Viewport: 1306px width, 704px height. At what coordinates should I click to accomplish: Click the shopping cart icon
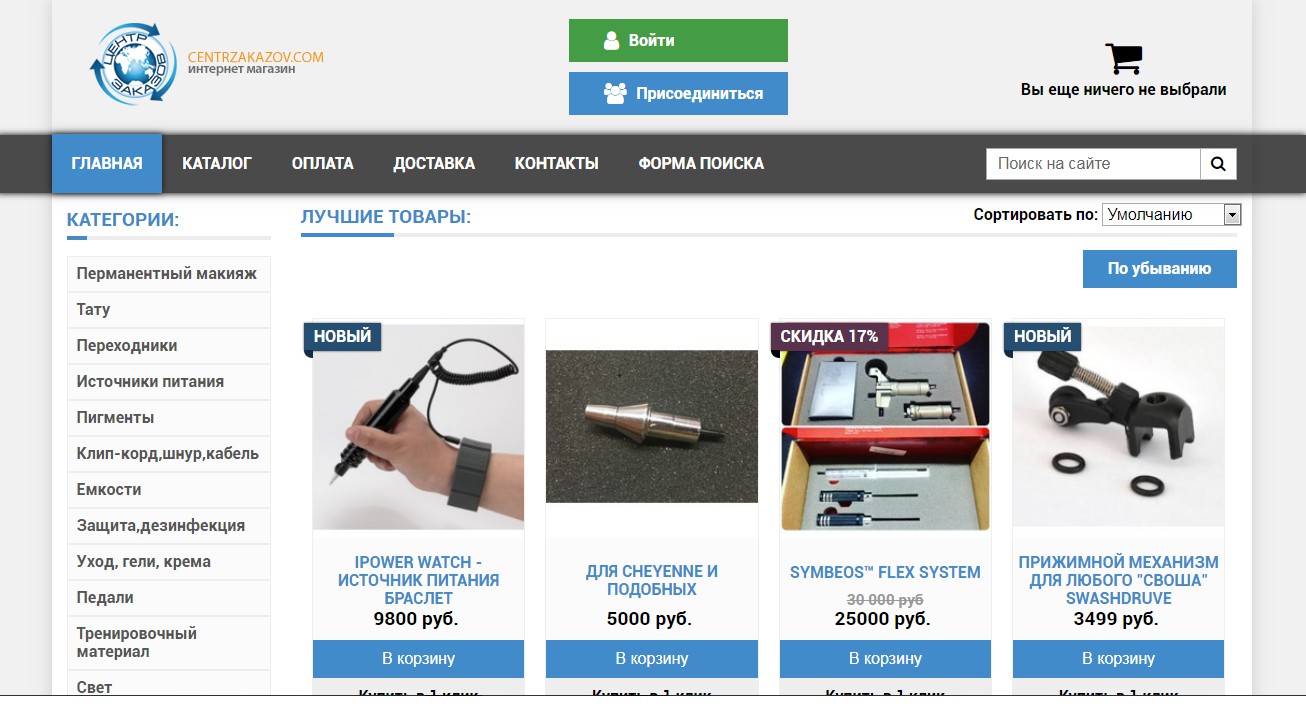(1124, 58)
